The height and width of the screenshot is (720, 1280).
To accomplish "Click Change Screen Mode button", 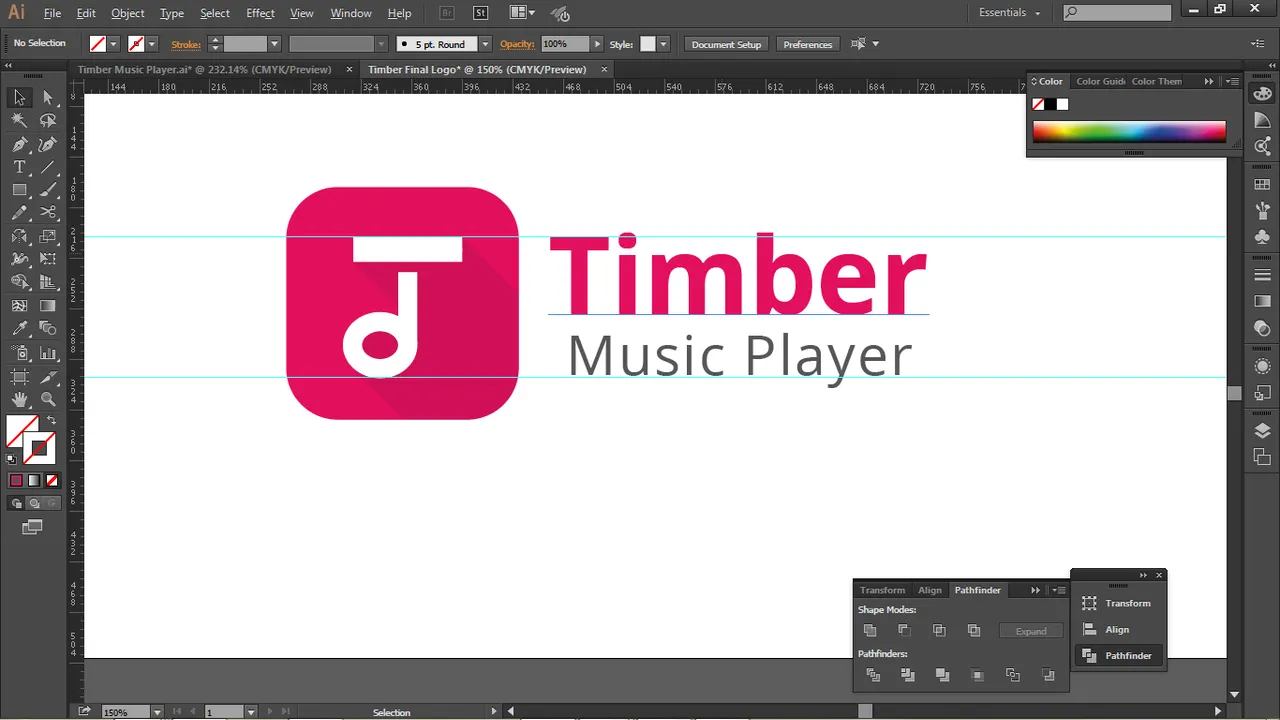I will (33, 527).
